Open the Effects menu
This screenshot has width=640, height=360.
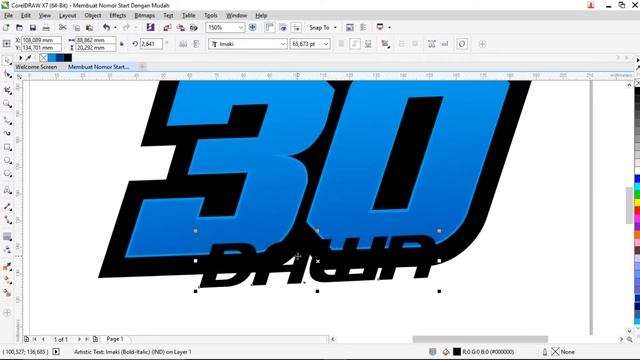pyautogui.click(x=118, y=16)
